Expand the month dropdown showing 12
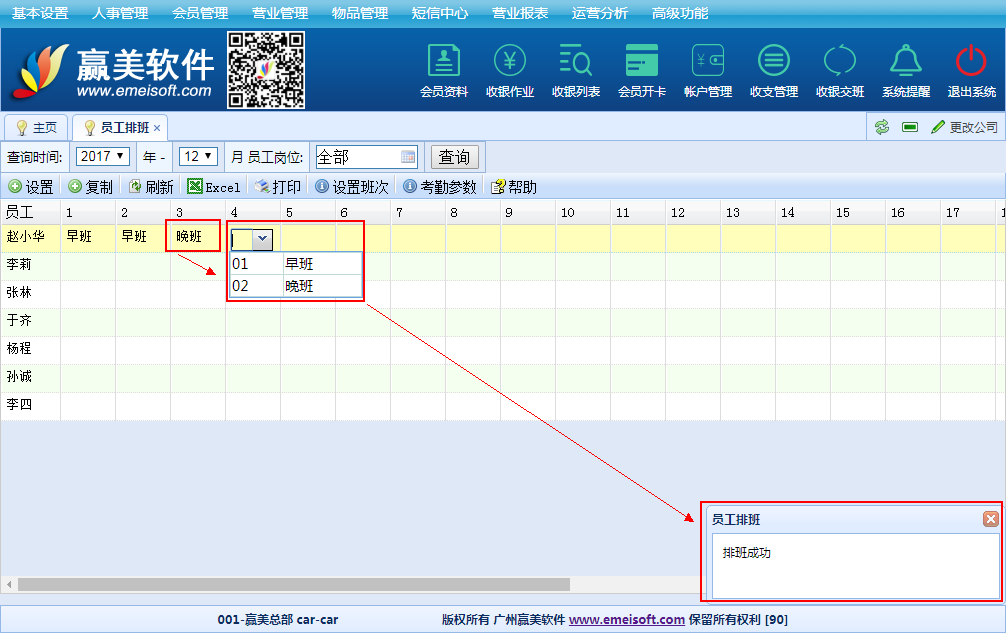 [197, 157]
